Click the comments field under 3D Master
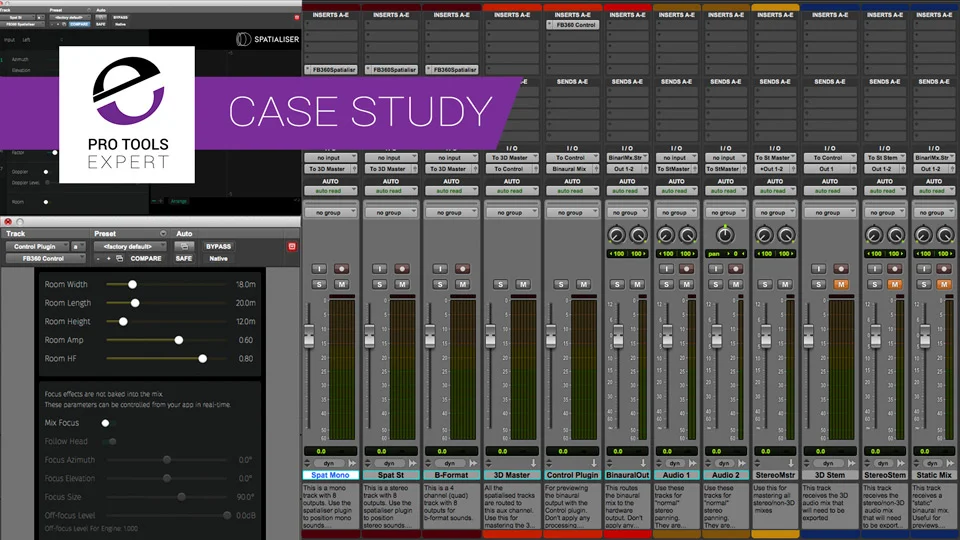Image resolution: width=960 pixels, height=540 pixels. [x=512, y=506]
